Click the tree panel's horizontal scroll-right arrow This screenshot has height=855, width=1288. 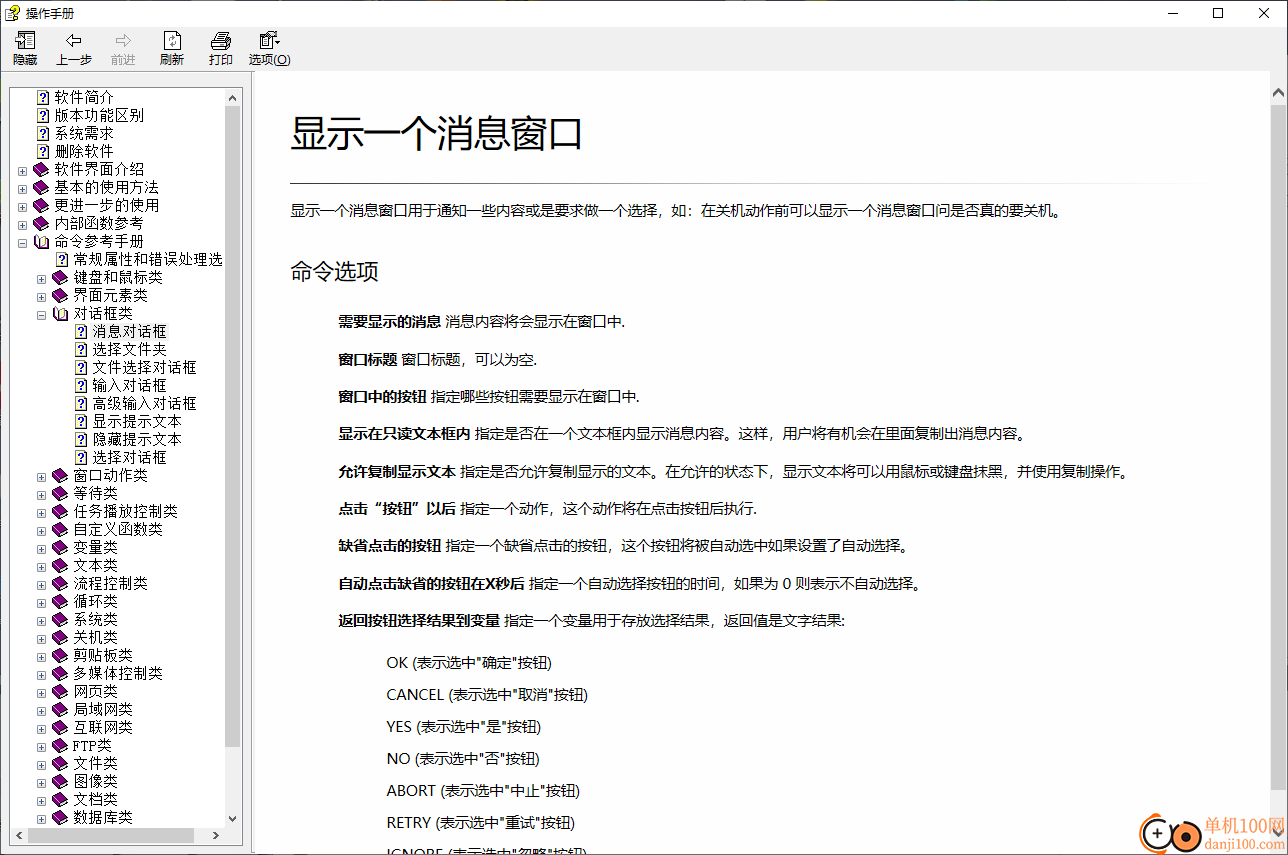coord(217,835)
